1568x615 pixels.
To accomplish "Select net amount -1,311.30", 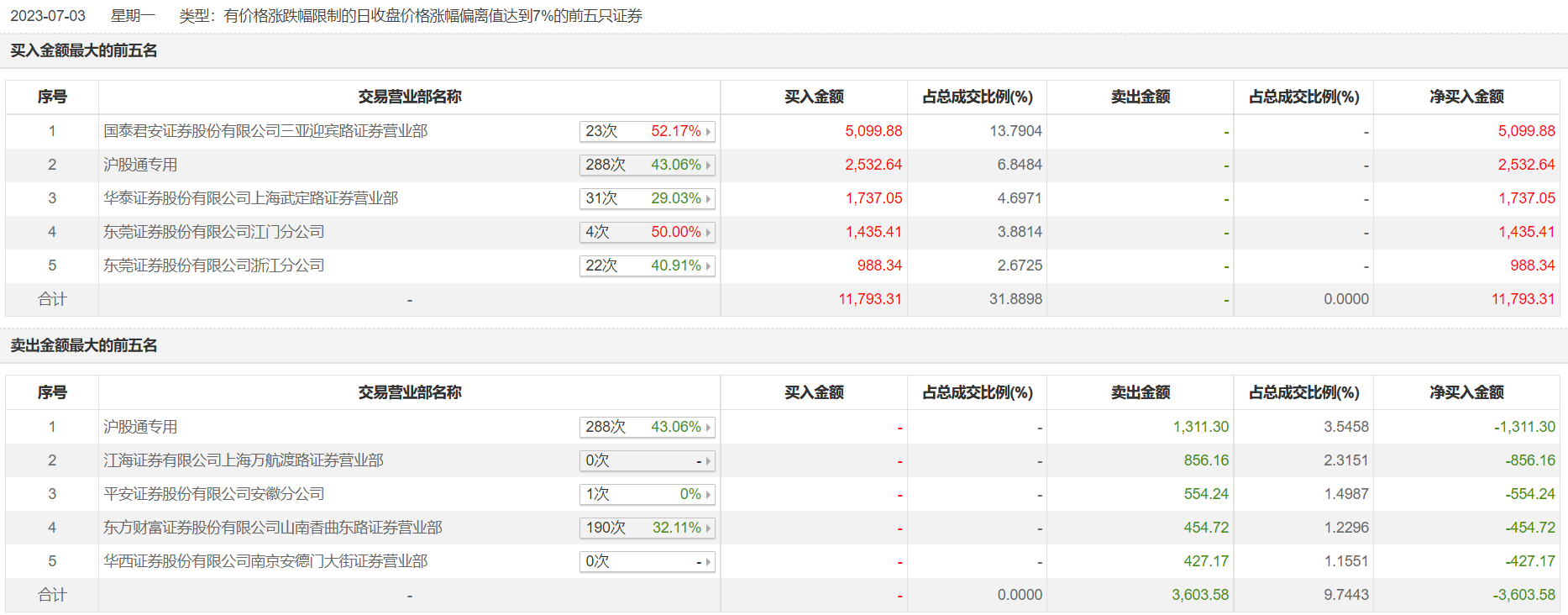I will 1524,427.
